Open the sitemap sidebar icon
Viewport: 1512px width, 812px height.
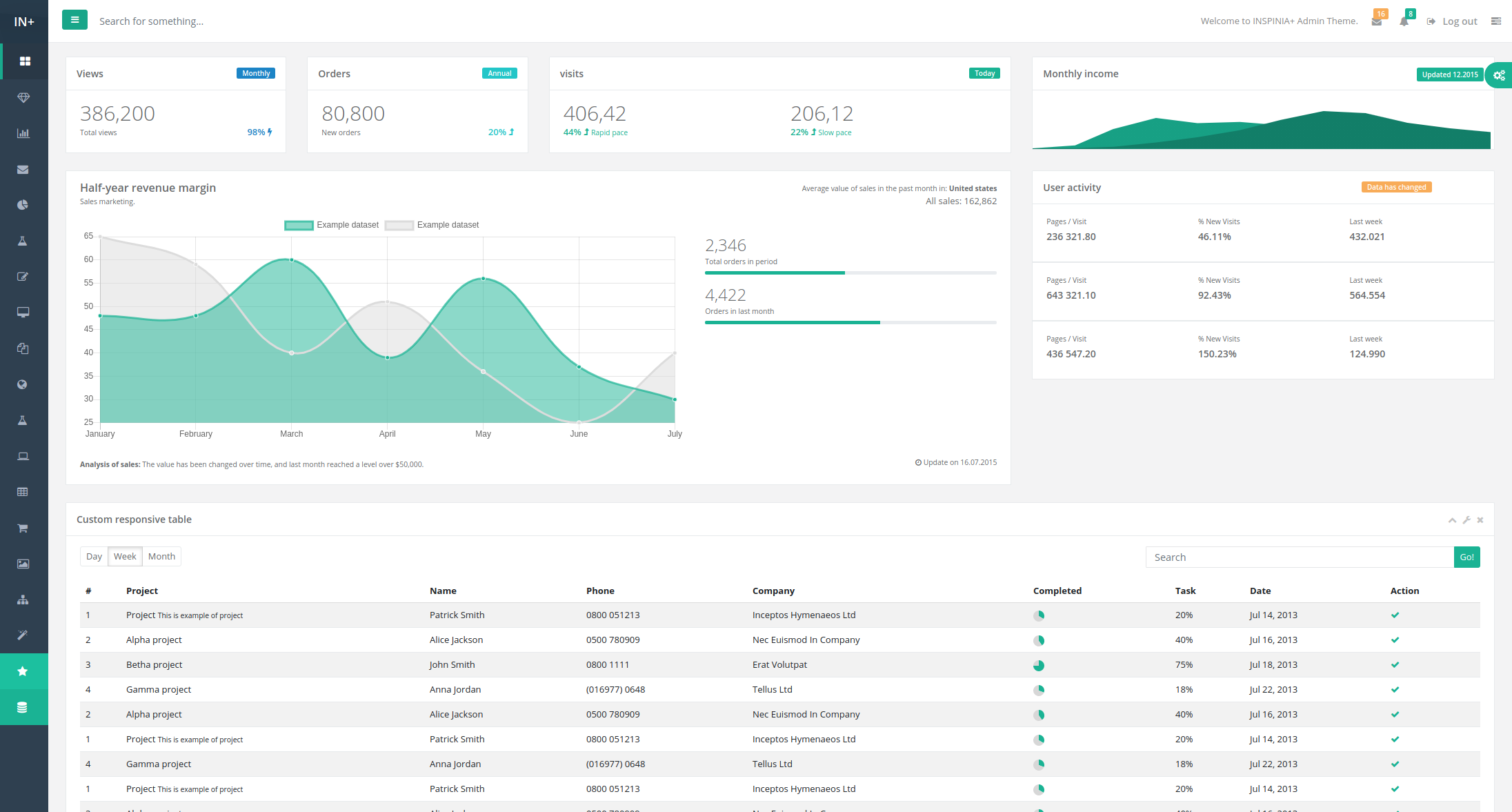pyautogui.click(x=23, y=600)
